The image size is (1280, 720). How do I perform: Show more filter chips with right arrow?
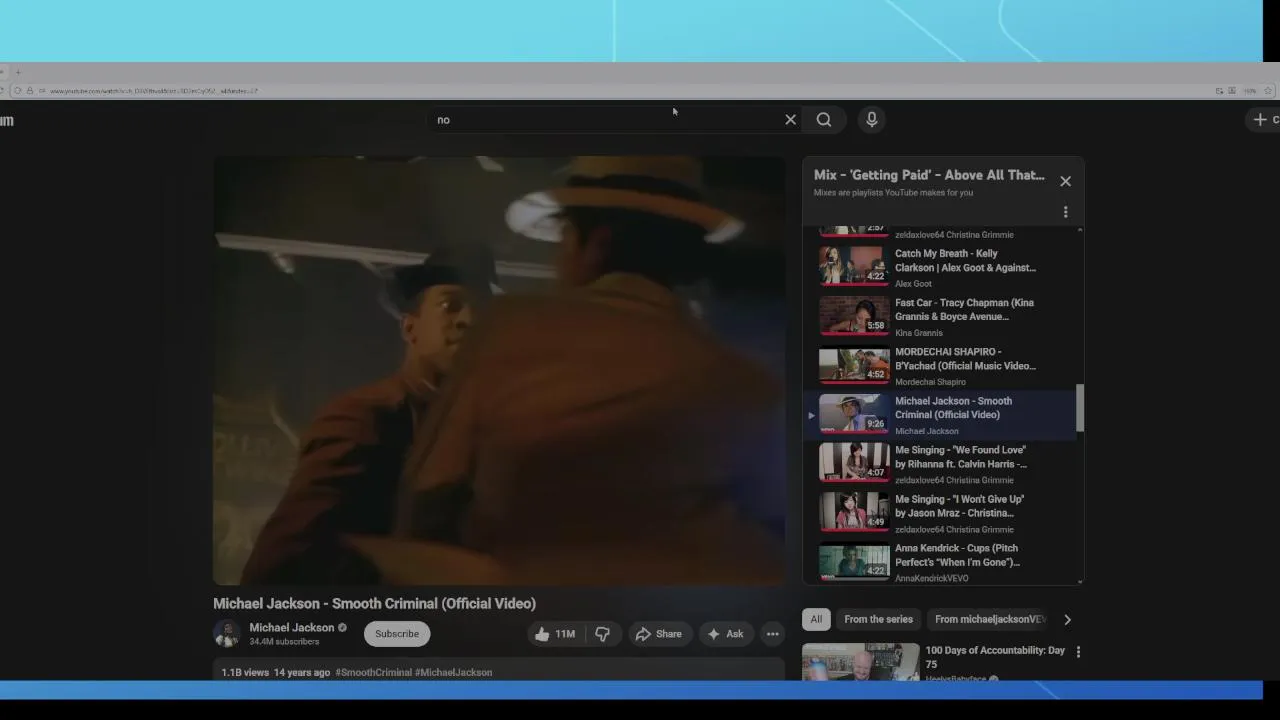click(x=1067, y=620)
